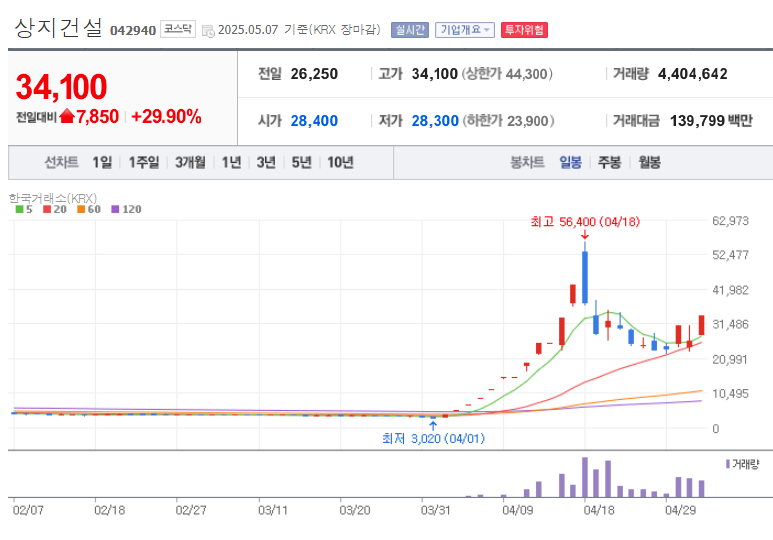Click the 04/09 date label on the axis
The image size is (773, 540).
[x=517, y=510]
